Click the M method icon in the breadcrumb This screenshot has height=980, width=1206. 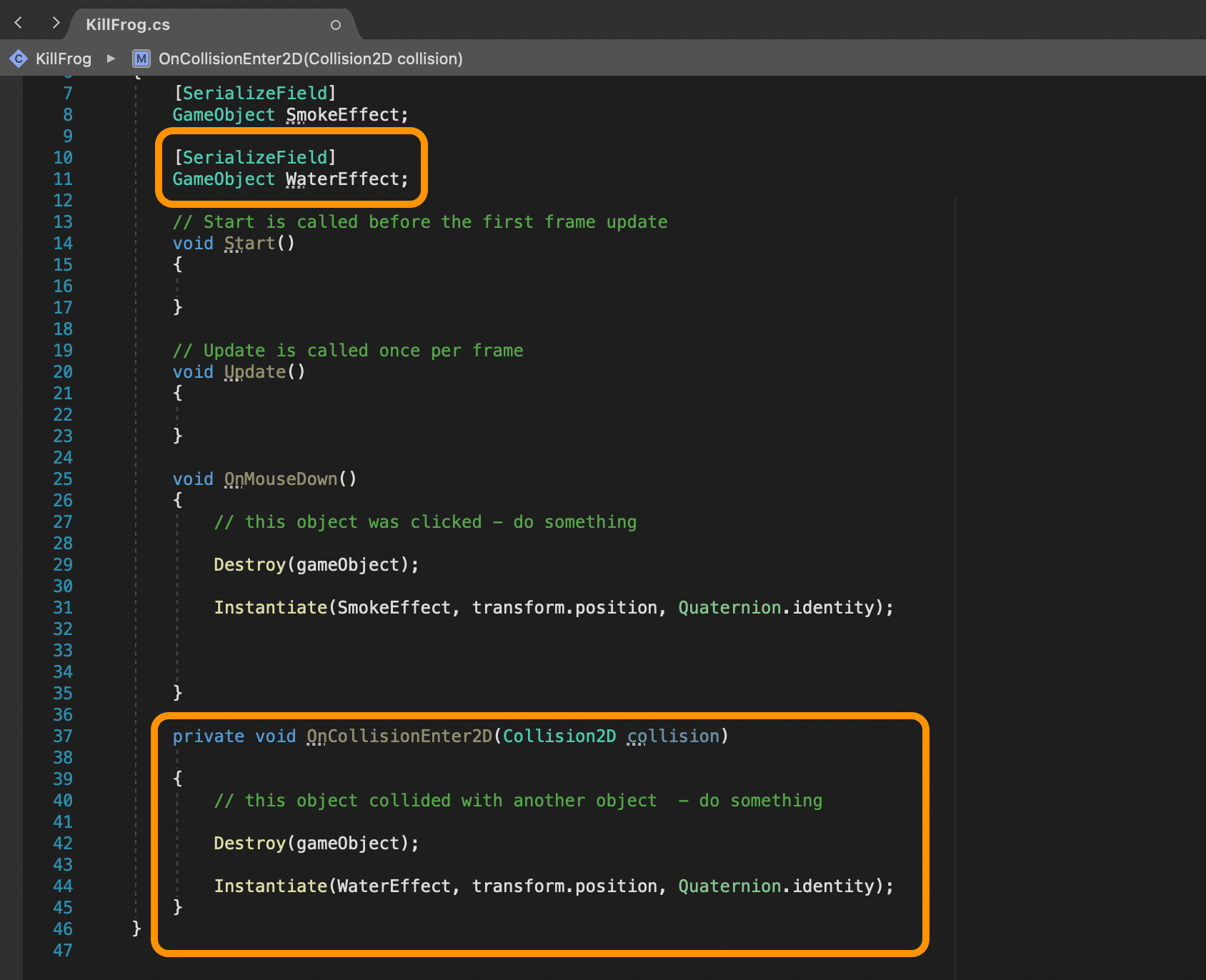tap(141, 59)
